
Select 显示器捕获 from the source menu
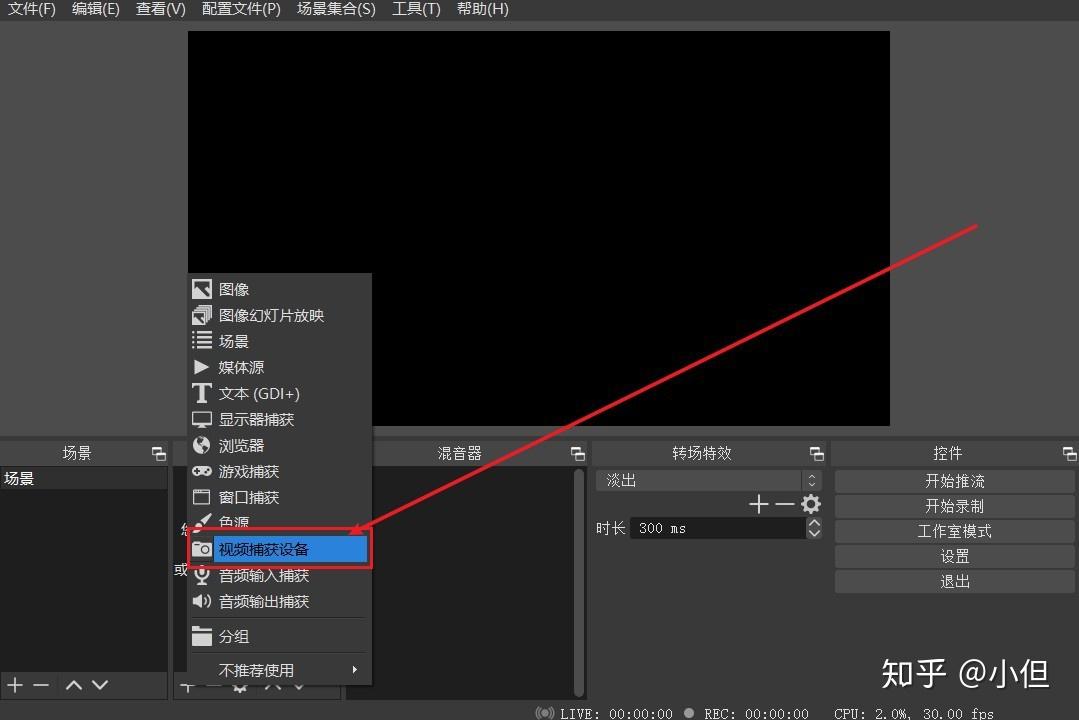click(256, 419)
